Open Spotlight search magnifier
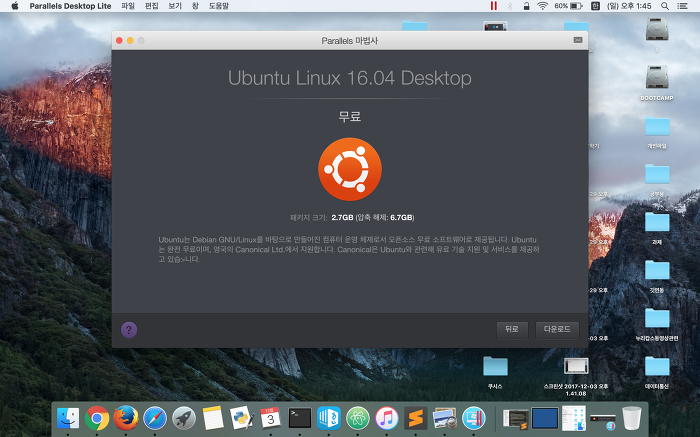700x437 pixels. point(665,6)
